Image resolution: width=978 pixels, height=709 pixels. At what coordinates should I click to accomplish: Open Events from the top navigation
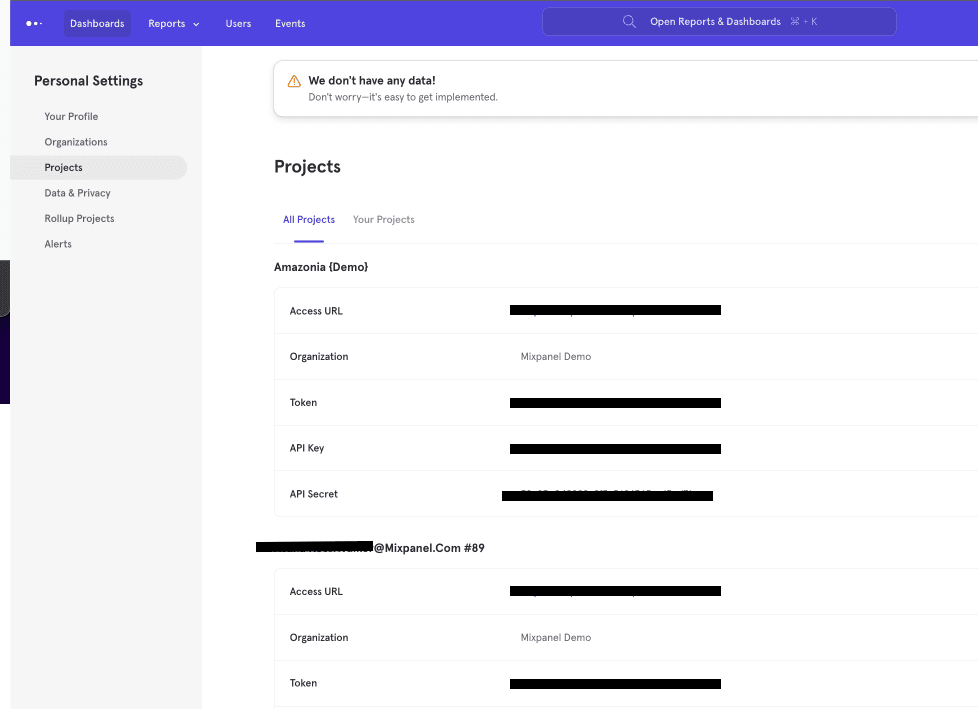click(290, 23)
